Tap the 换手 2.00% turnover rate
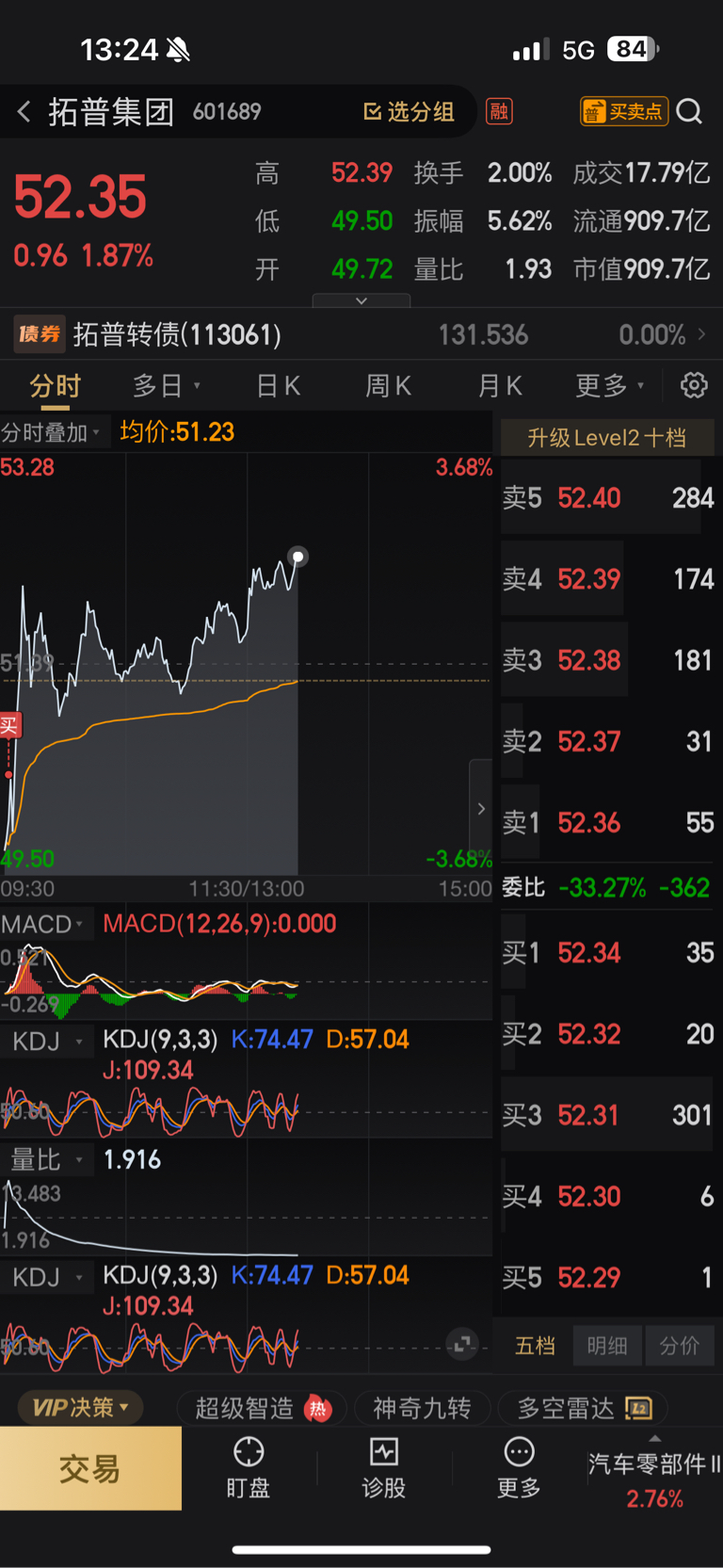The width and height of the screenshot is (723, 1568). tap(483, 173)
